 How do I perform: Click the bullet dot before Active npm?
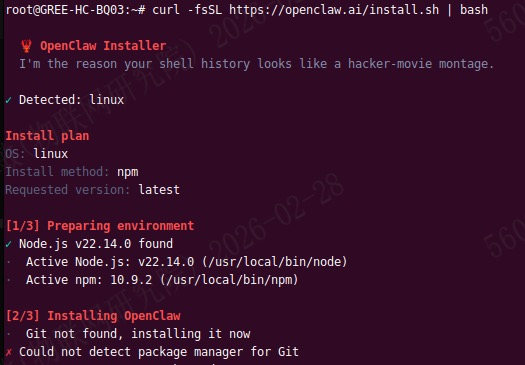[x=9, y=280]
